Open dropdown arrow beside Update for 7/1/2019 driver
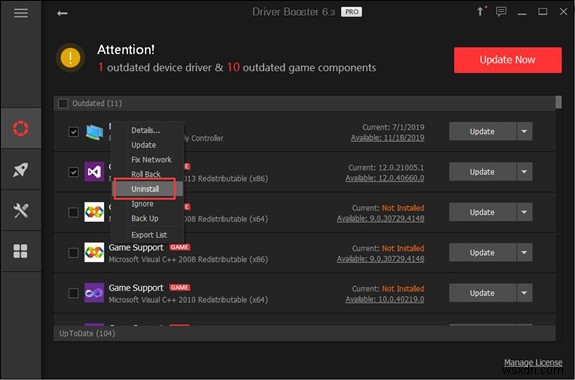This screenshot has height=380, width=575. (x=524, y=132)
